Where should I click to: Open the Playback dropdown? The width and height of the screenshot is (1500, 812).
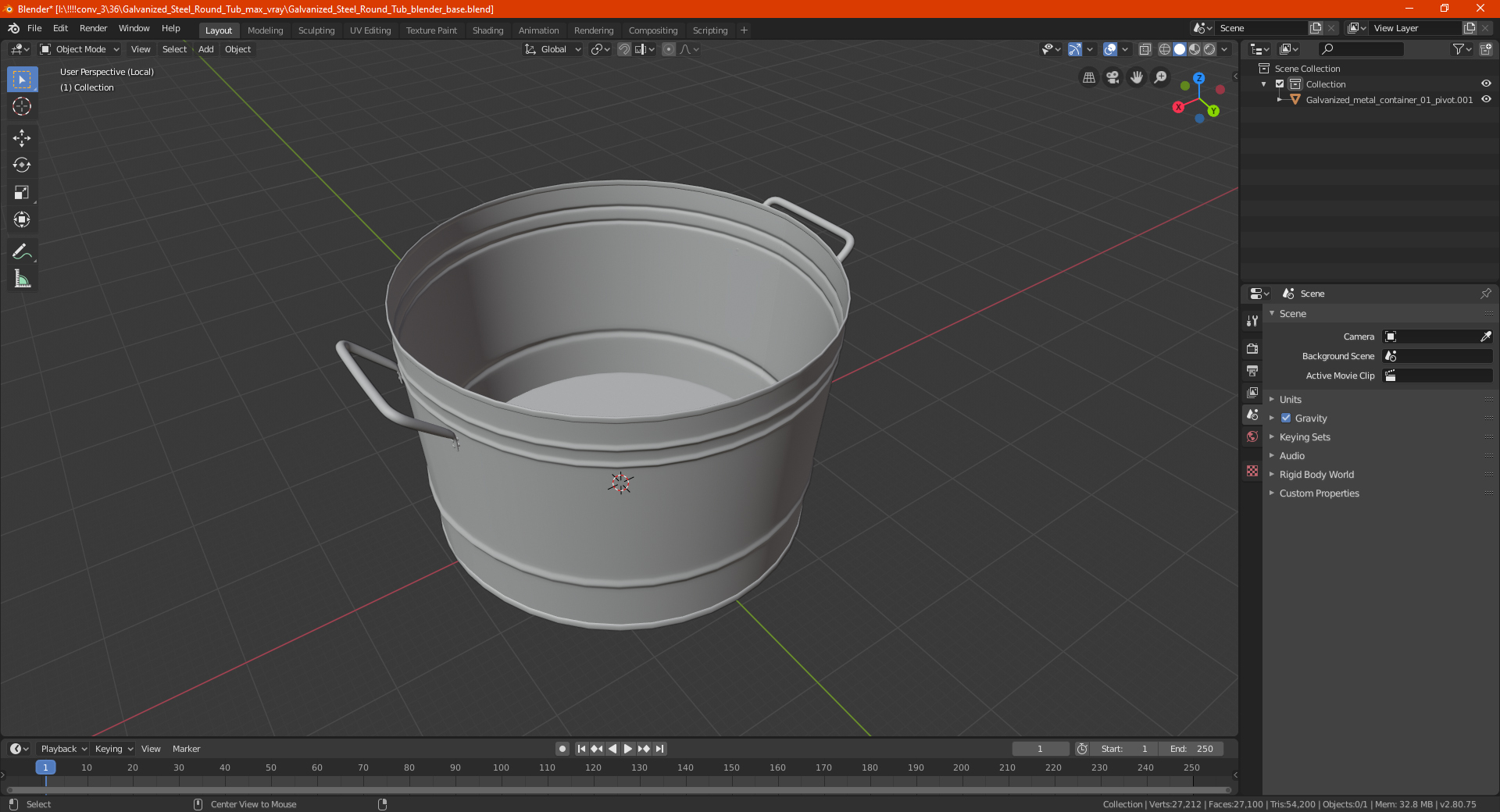pos(63,749)
